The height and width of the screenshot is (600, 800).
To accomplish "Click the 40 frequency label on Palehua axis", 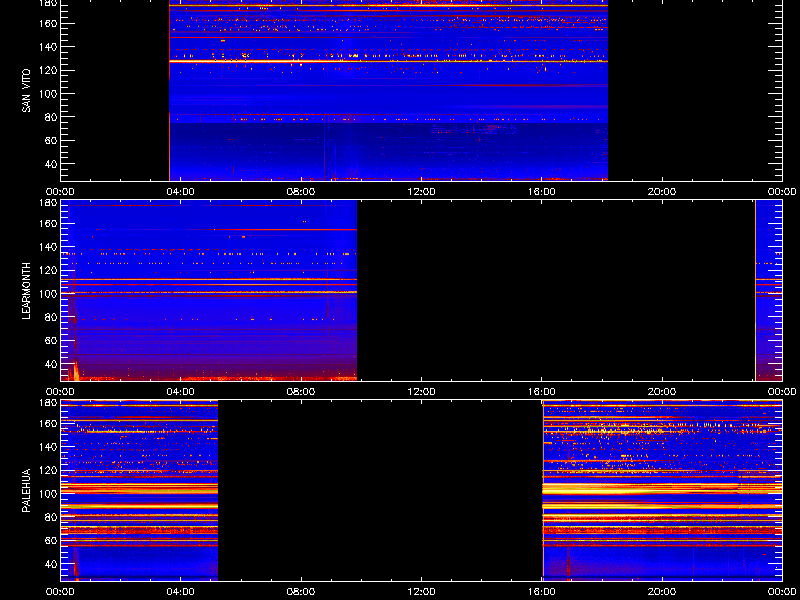I will tap(52, 564).
